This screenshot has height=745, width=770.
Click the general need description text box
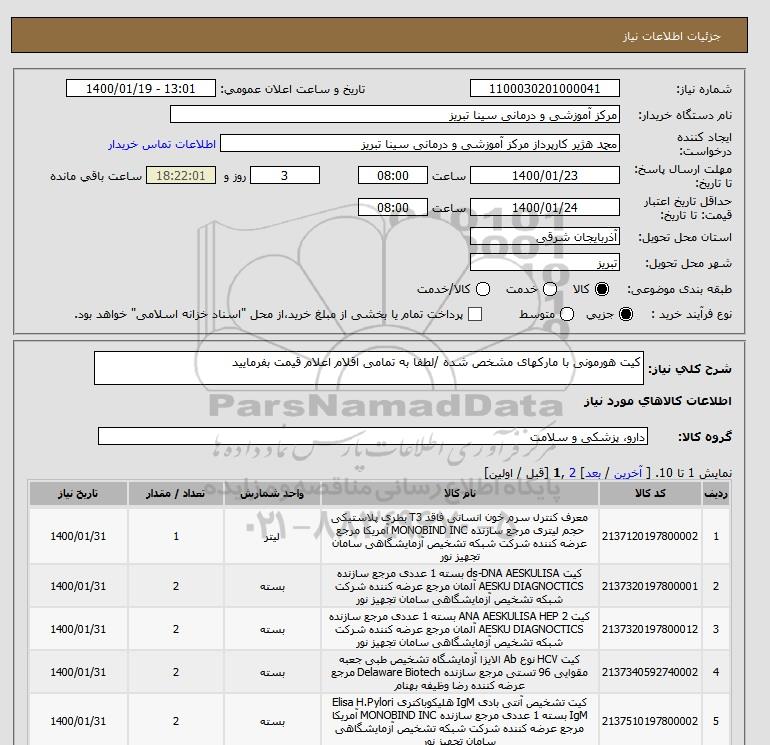369,368
